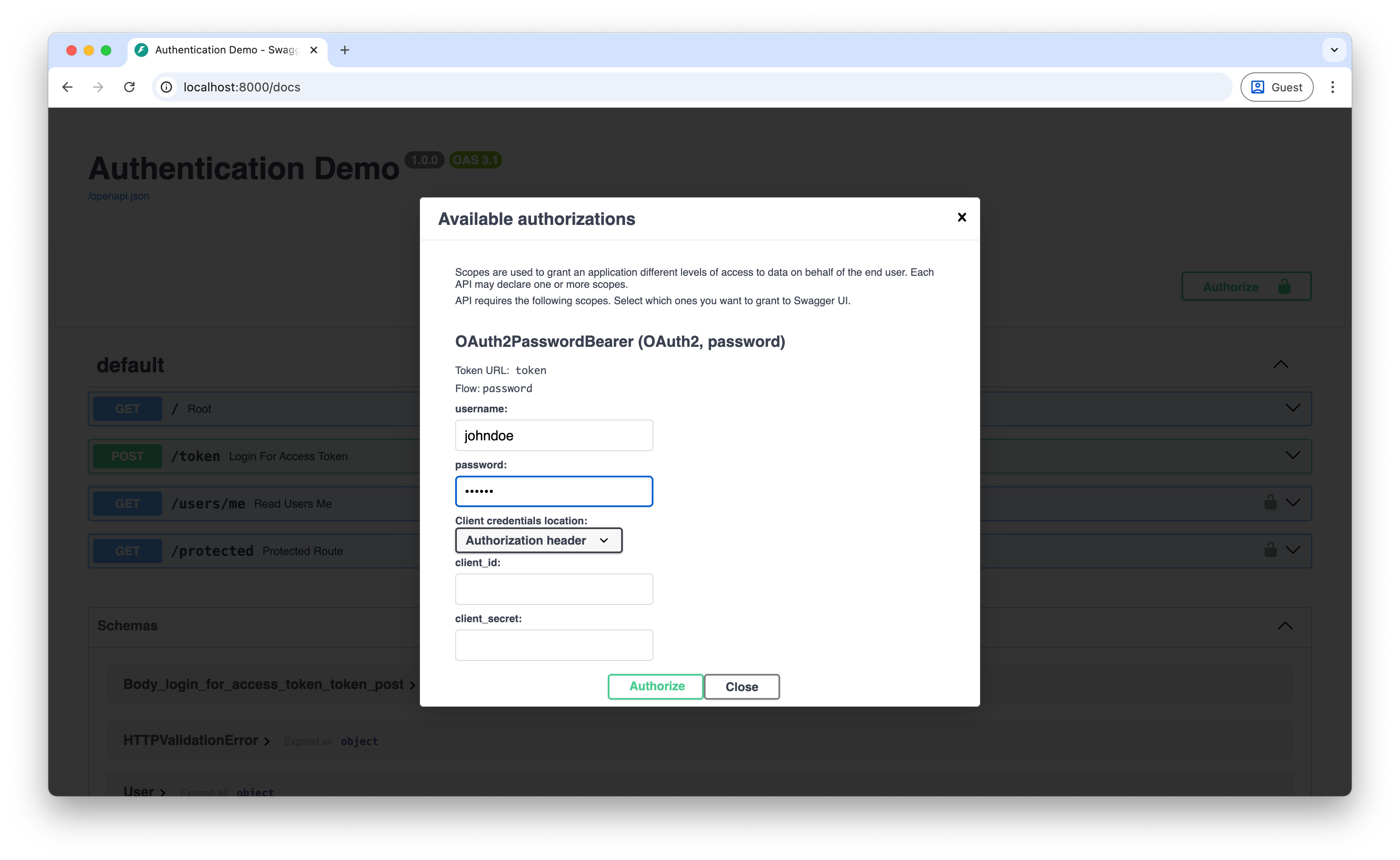Click the lock icon on /users/me row

[x=1270, y=503]
